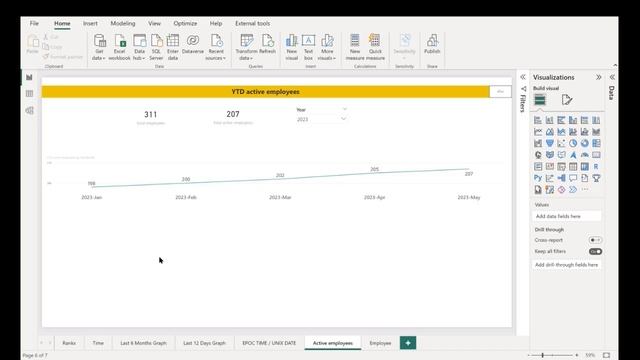
Task: Choose the Treemap visual
Action: tap(596, 143)
